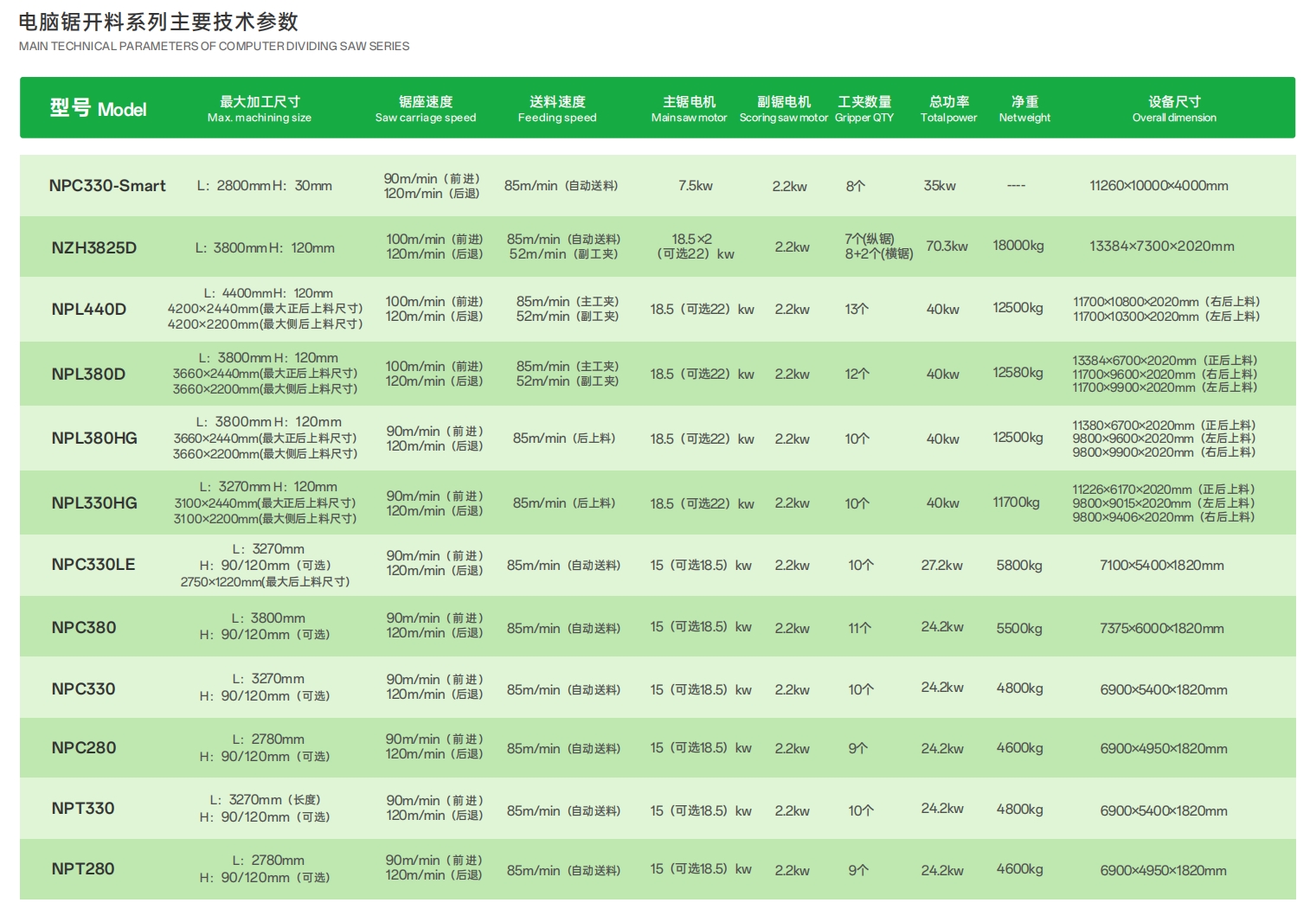The image size is (1316, 909).
Task: Select the 11260×10000×4000mm dimension cell
Action: point(1159,186)
